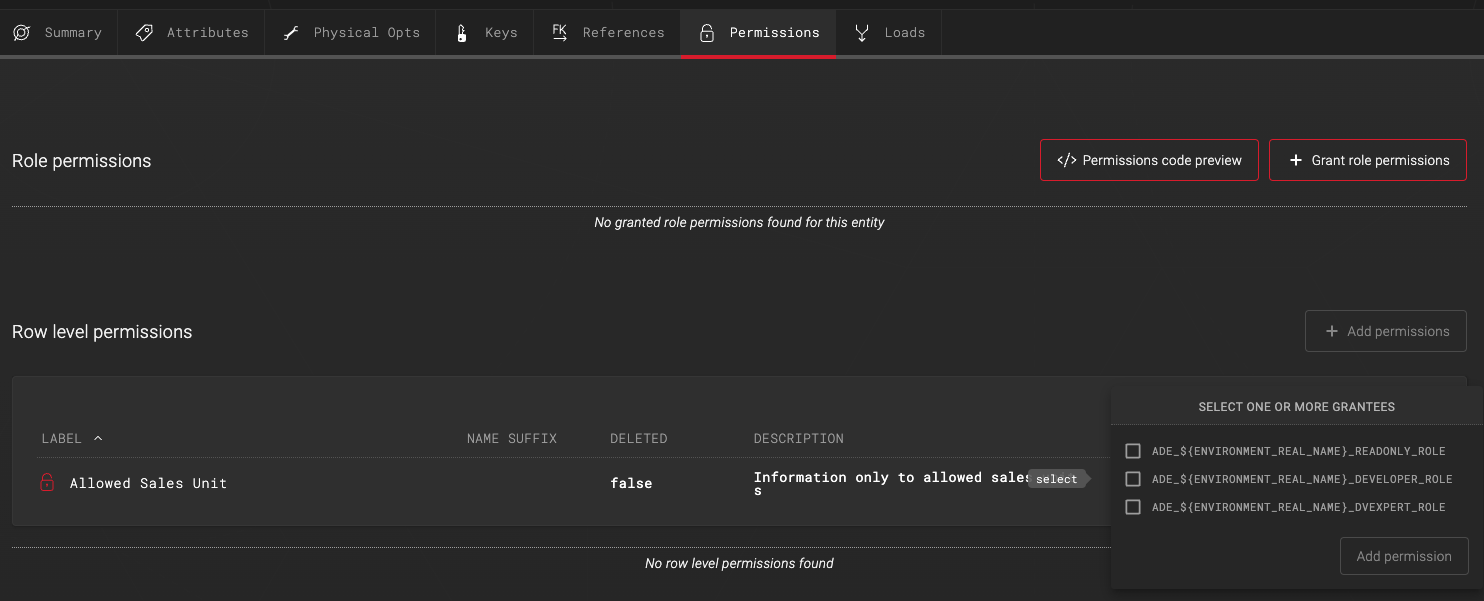The height and width of the screenshot is (601, 1484).
Task: Click the padlock icon on the Permissions tab
Action: (707, 32)
